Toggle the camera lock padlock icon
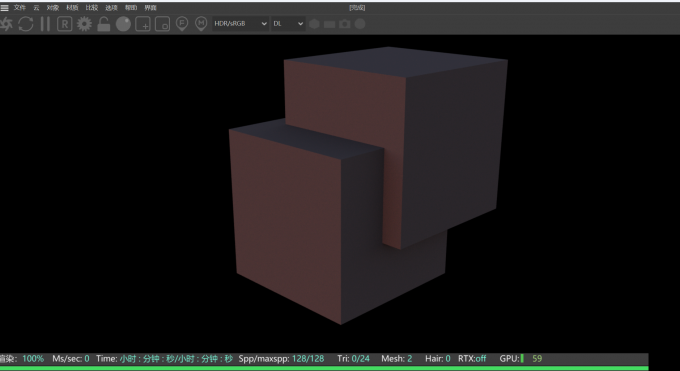680x371 pixels. (104, 24)
